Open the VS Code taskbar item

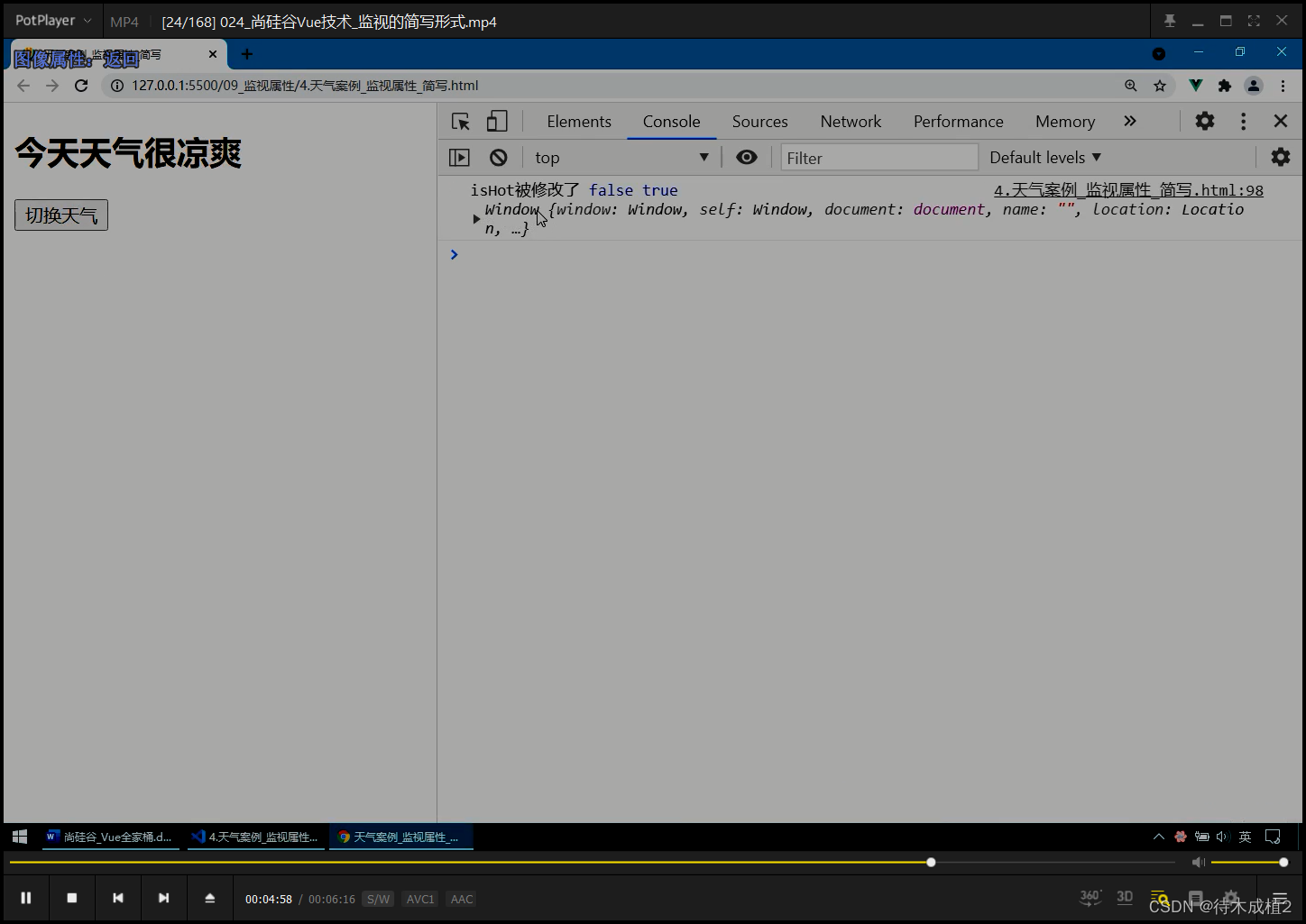254,837
